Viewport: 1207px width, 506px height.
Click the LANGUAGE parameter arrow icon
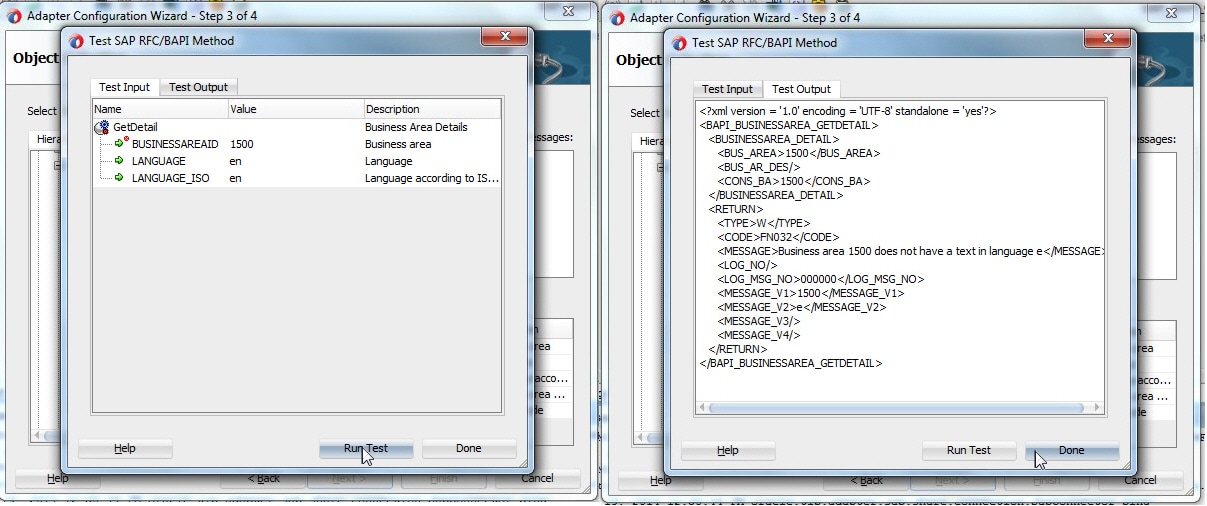(120, 161)
